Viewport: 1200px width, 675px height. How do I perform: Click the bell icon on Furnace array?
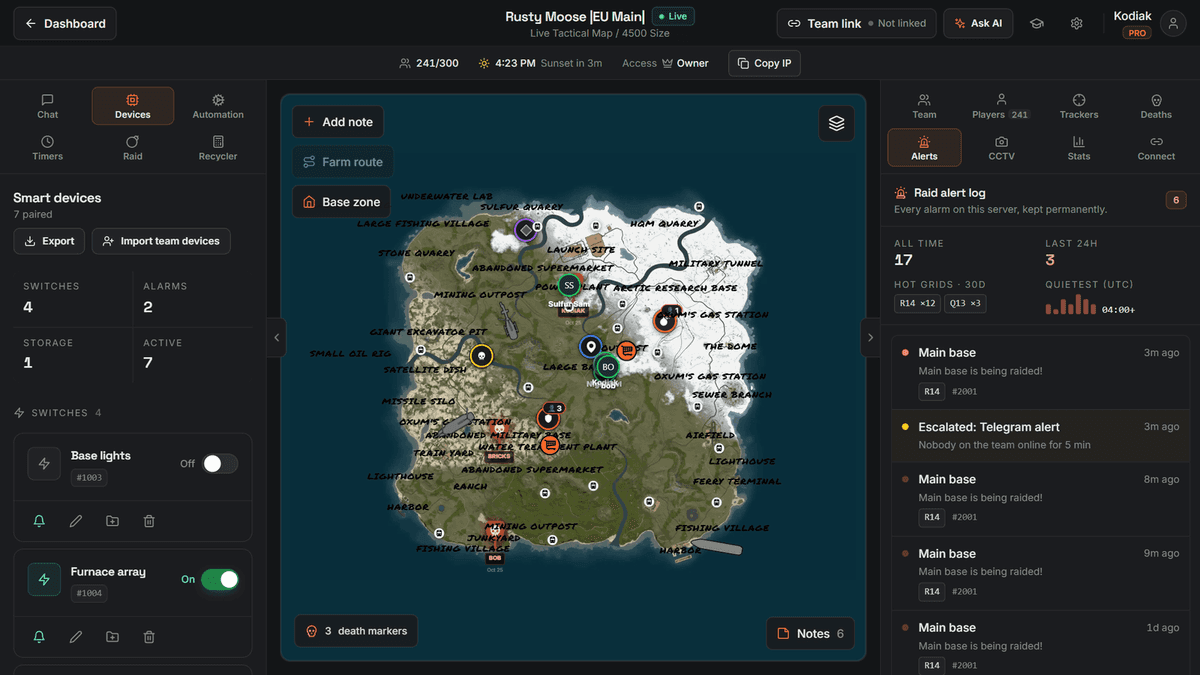pos(39,637)
